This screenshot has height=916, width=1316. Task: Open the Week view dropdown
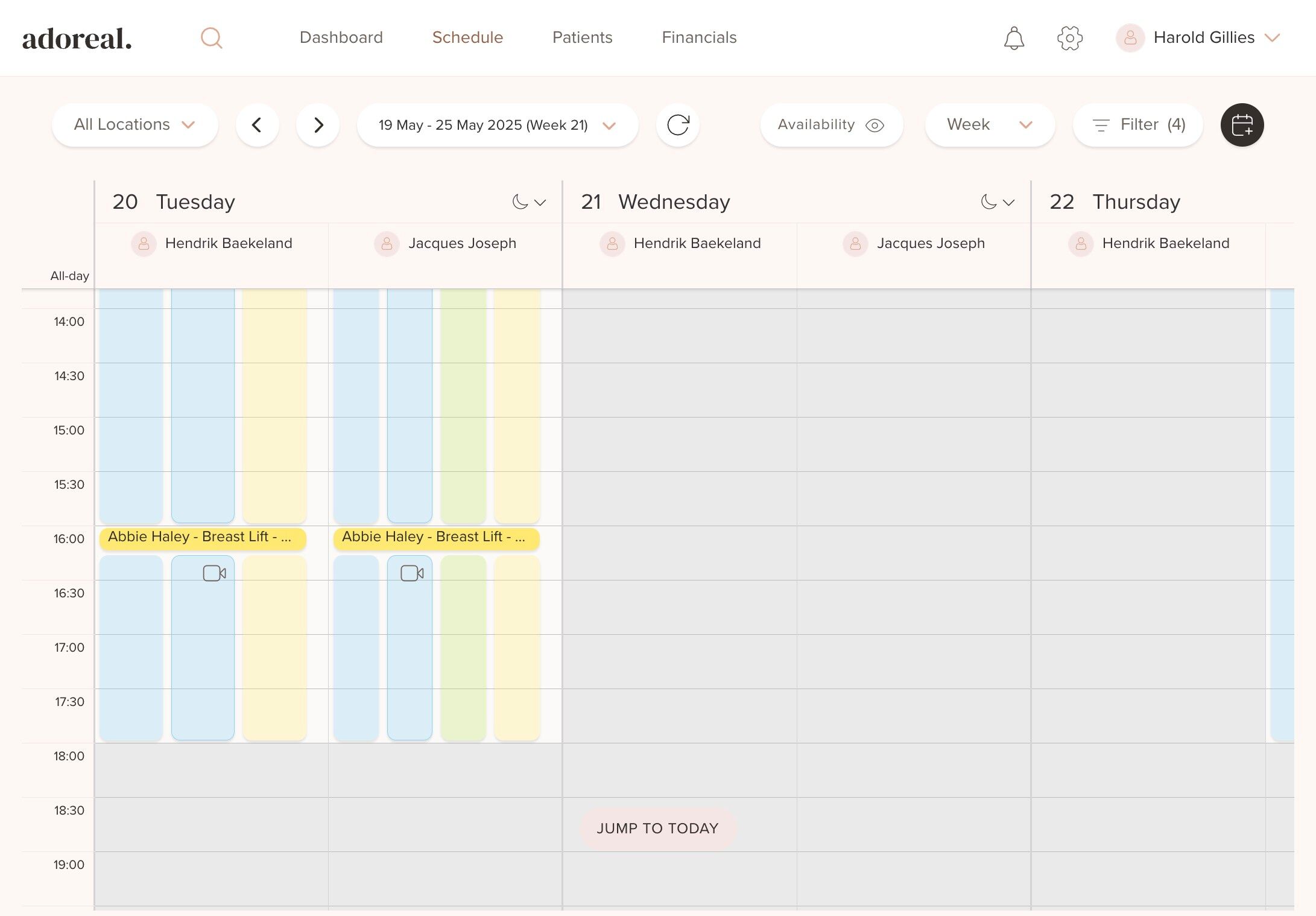tap(989, 125)
